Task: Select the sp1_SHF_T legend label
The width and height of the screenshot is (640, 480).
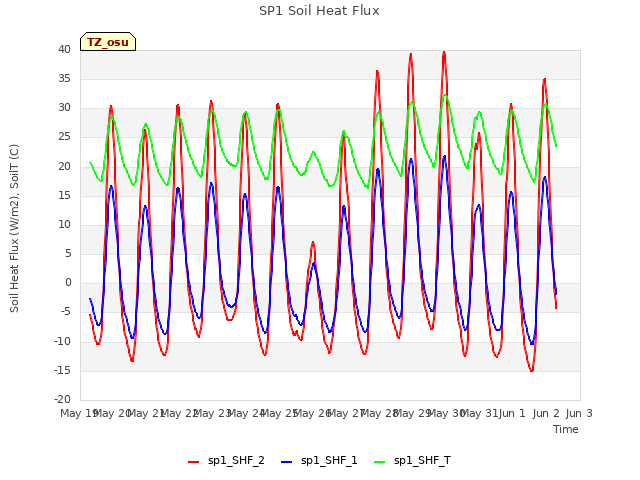Action: click(422, 461)
